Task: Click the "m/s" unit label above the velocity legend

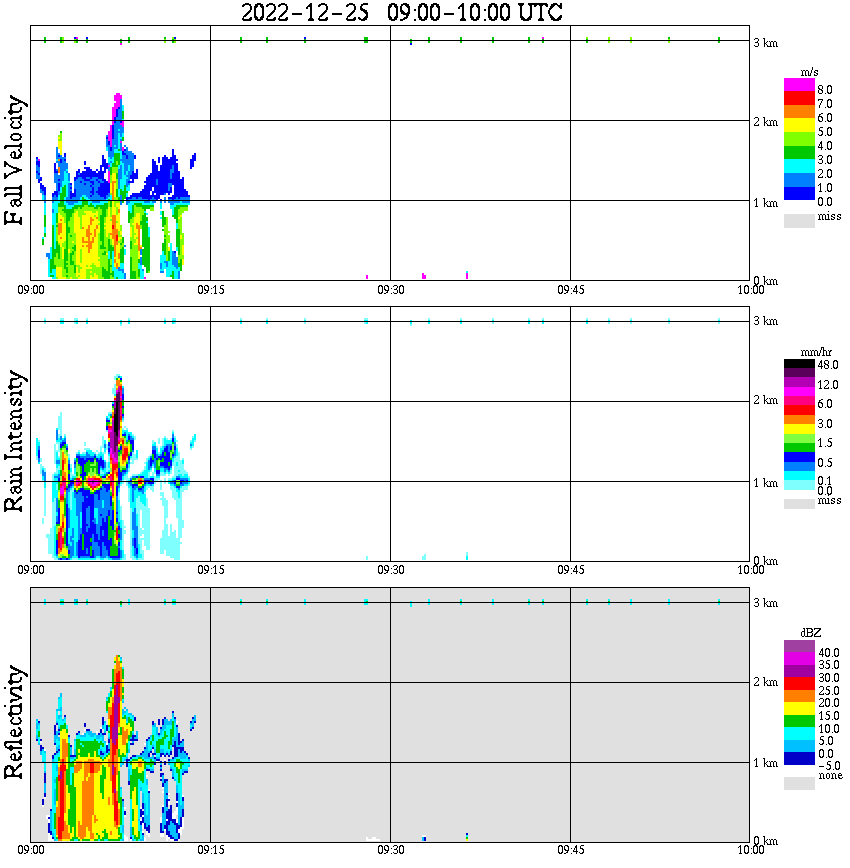Action: coord(809,73)
